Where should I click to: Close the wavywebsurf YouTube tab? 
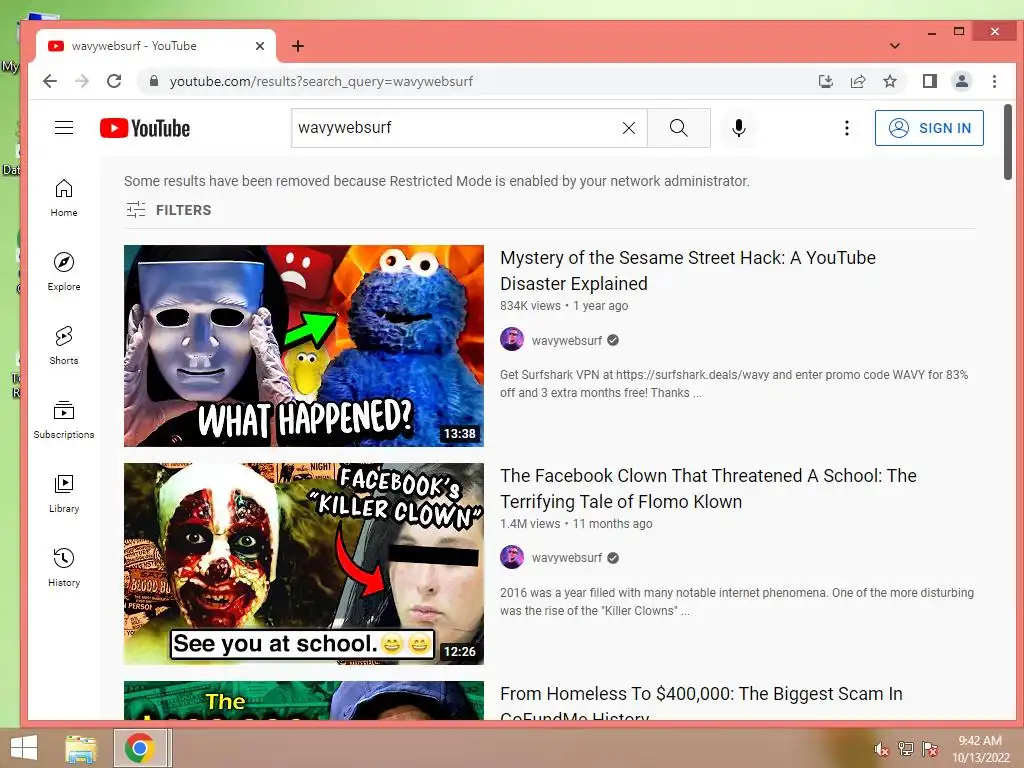pos(260,46)
